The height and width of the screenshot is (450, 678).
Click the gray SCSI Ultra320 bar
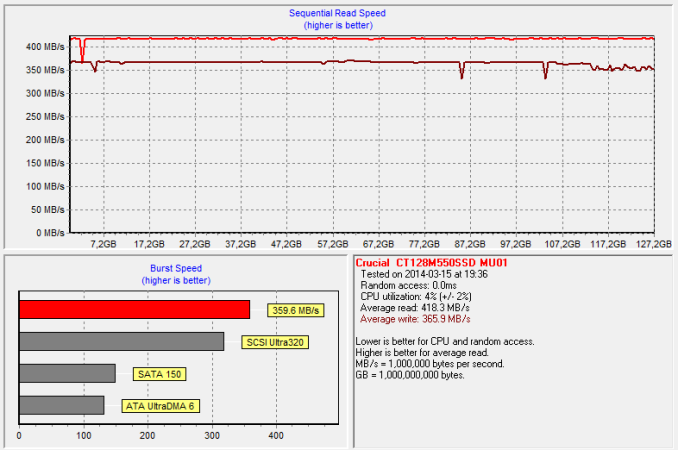[122, 341]
